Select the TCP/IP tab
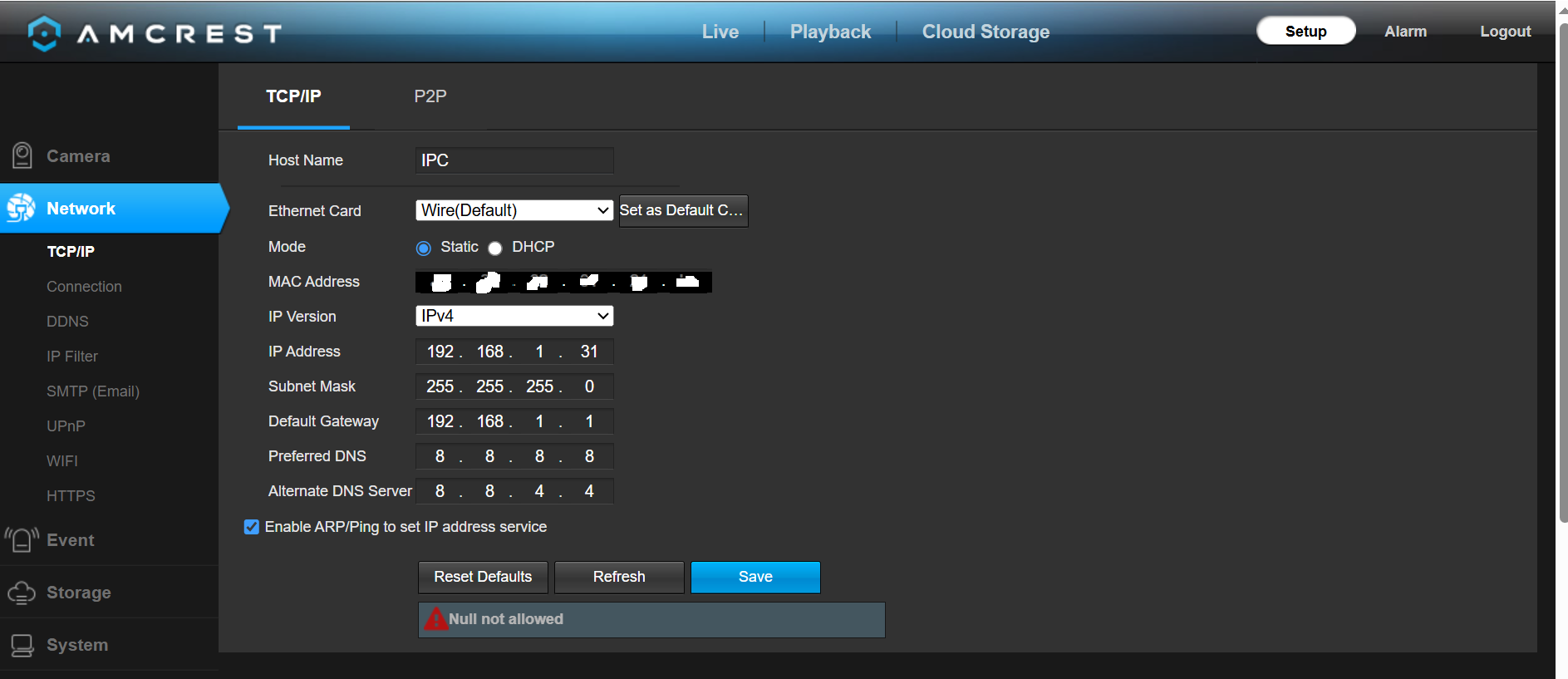Viewport: 1568px width, 679px height. [293, 96]
